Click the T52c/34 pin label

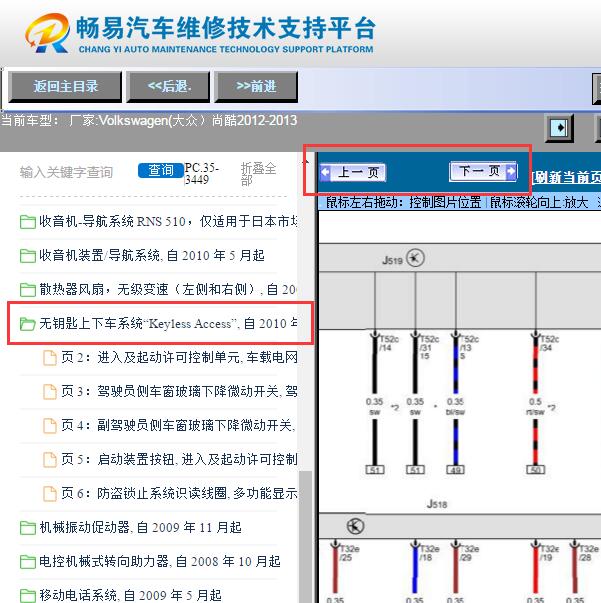[x=549, y=343]
